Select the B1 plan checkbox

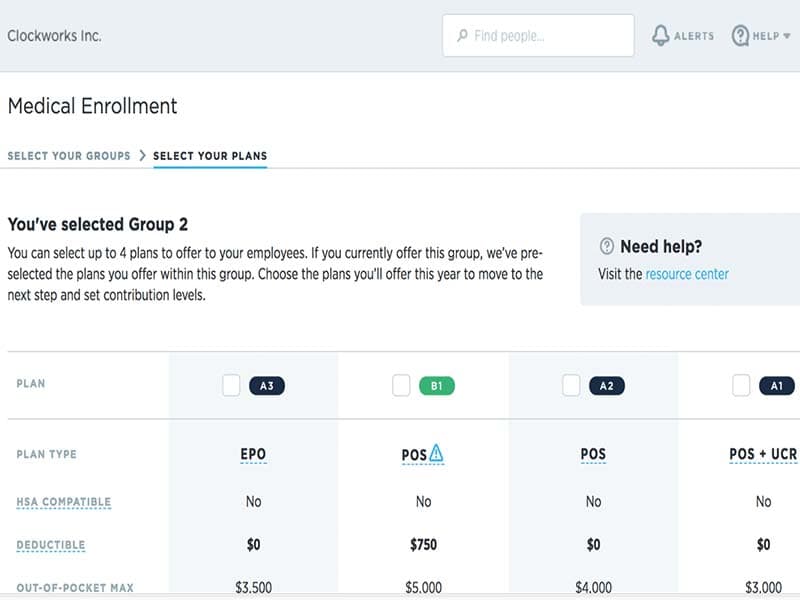(401, 386)
